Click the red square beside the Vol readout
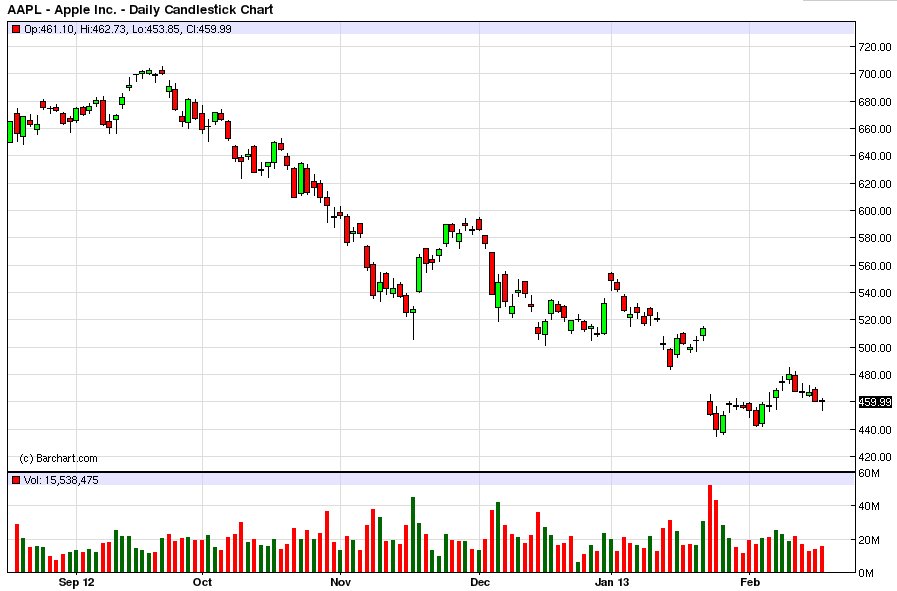Image resolution: width=897 pixels, height=591 pixels. coord(16,480)
